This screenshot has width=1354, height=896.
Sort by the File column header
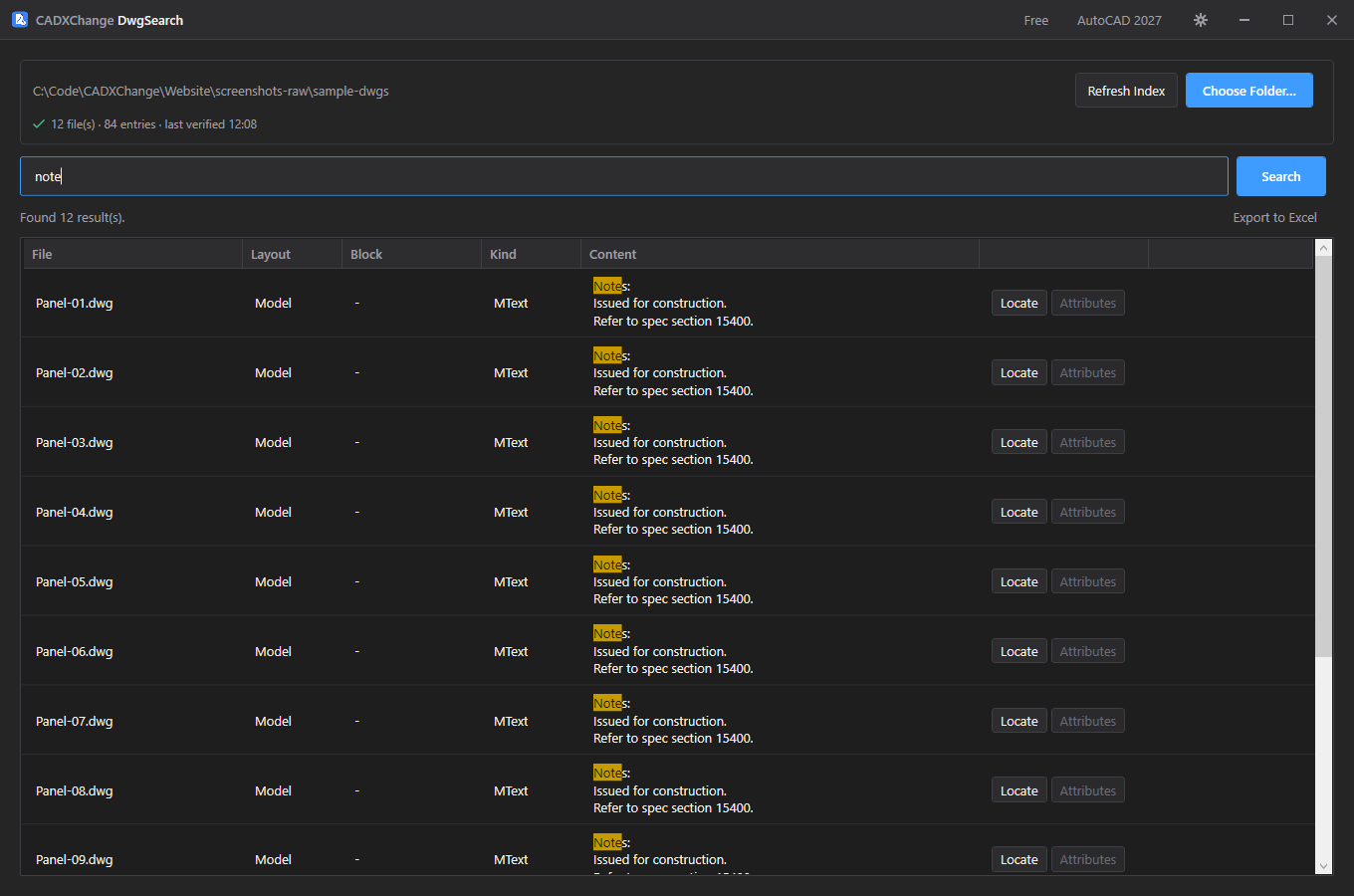(x=132, y=254)
